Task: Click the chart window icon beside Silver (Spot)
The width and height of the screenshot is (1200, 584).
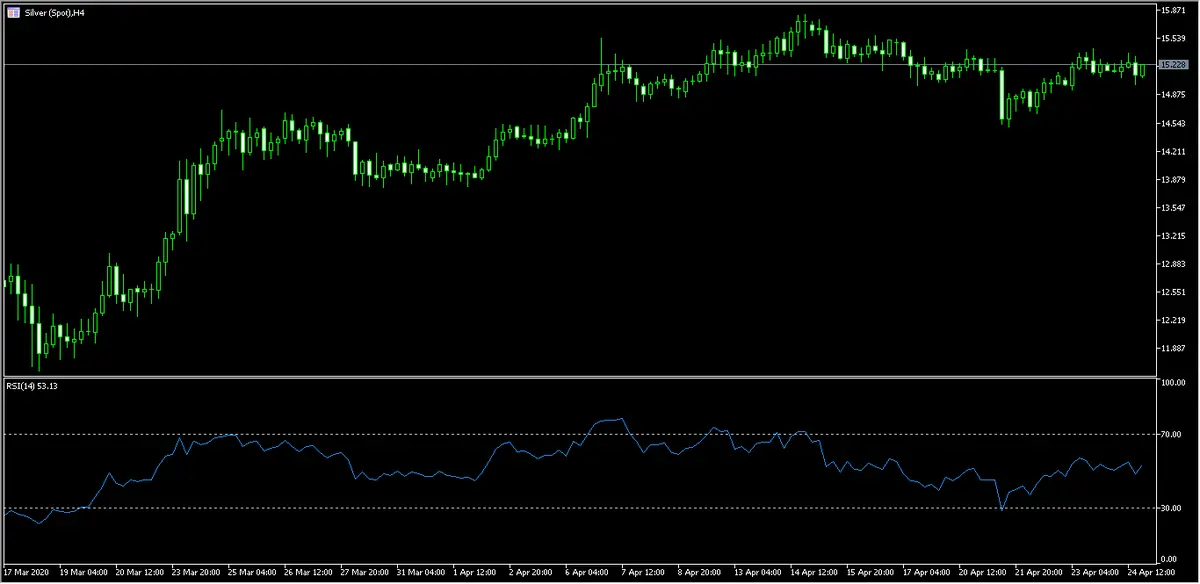Action: tap(11, 11)
